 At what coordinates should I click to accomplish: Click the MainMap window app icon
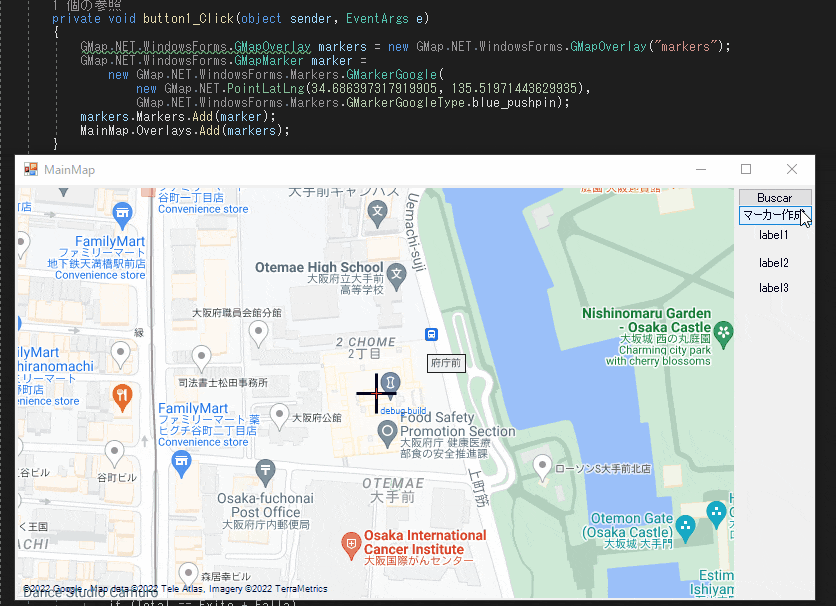coord(31,169)
